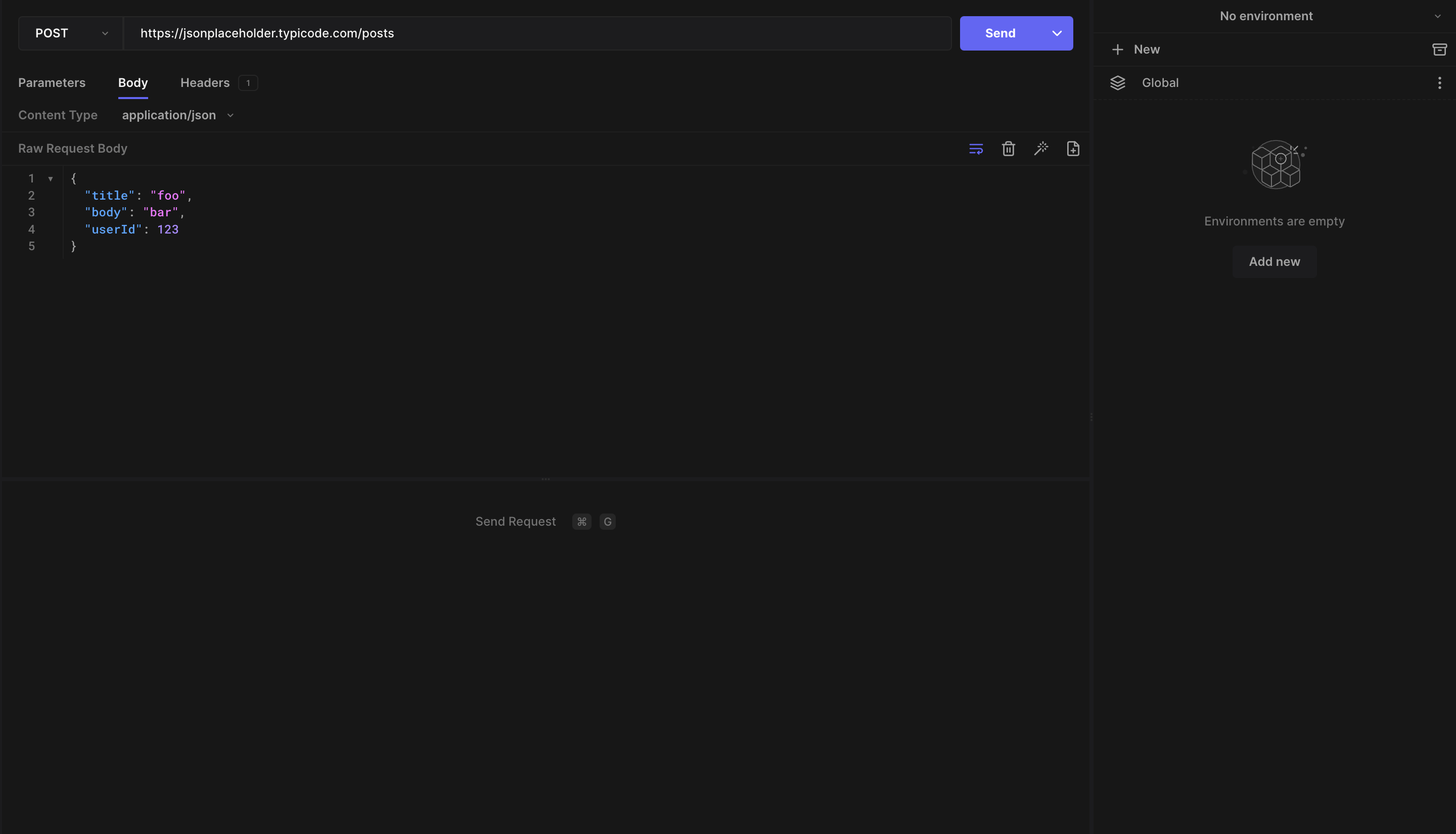
Task: Switch to the Parameters tab
Action: pos(52,82)
